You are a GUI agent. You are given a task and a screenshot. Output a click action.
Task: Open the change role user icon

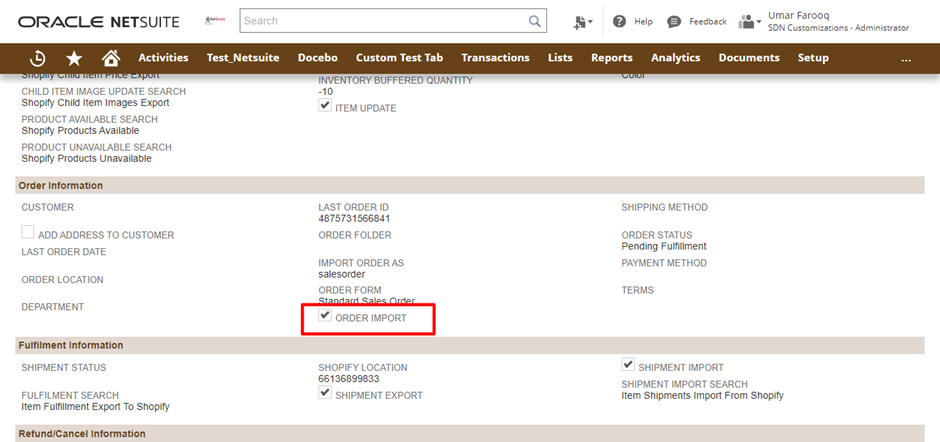[749, 22]
